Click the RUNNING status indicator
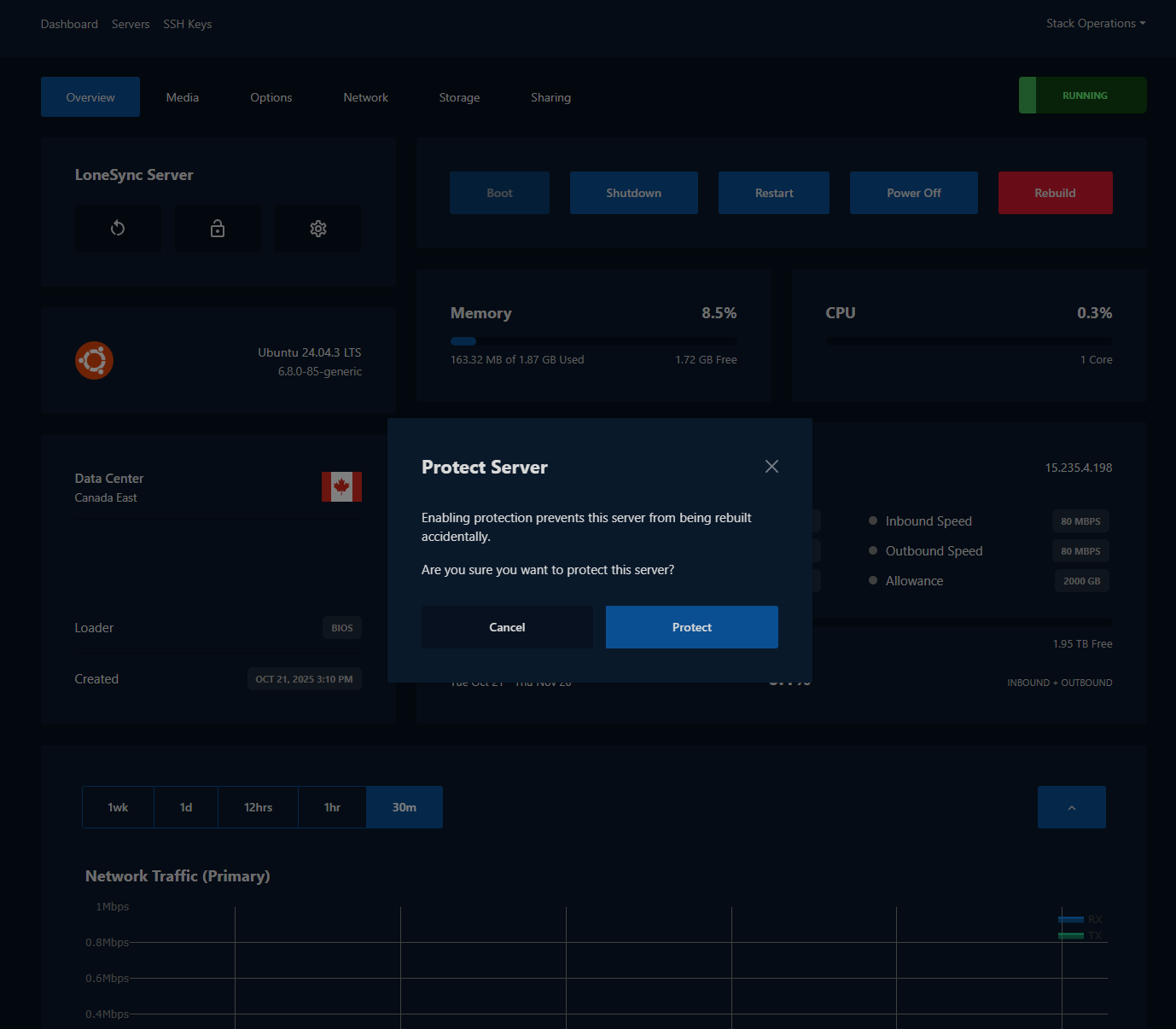The height and width of the screenshot is (1029, 1176). tap(1083, 96)
